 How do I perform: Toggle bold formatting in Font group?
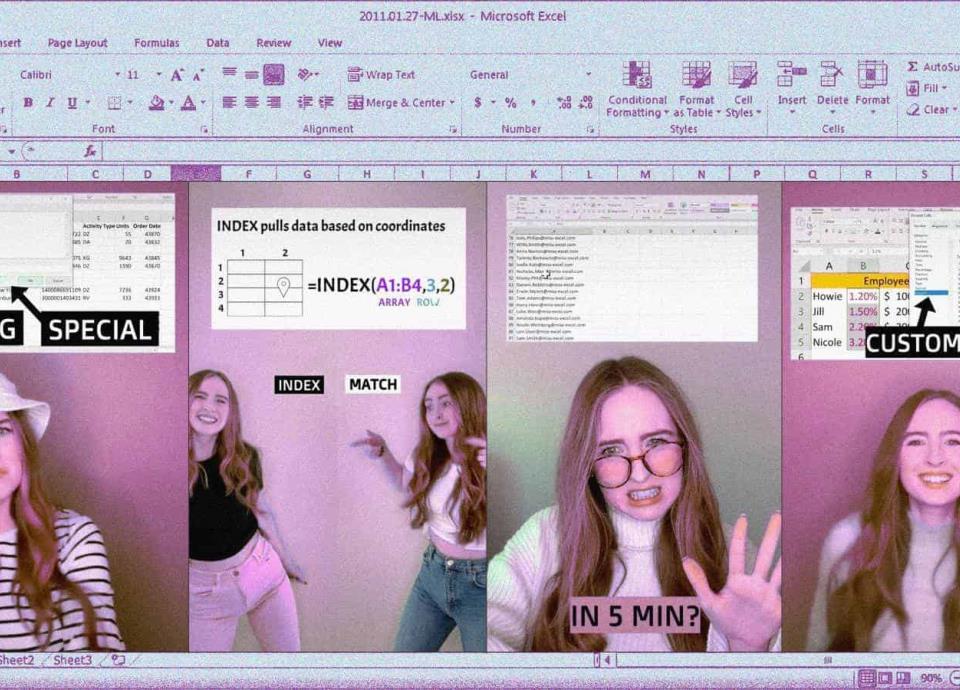[28, 103]
